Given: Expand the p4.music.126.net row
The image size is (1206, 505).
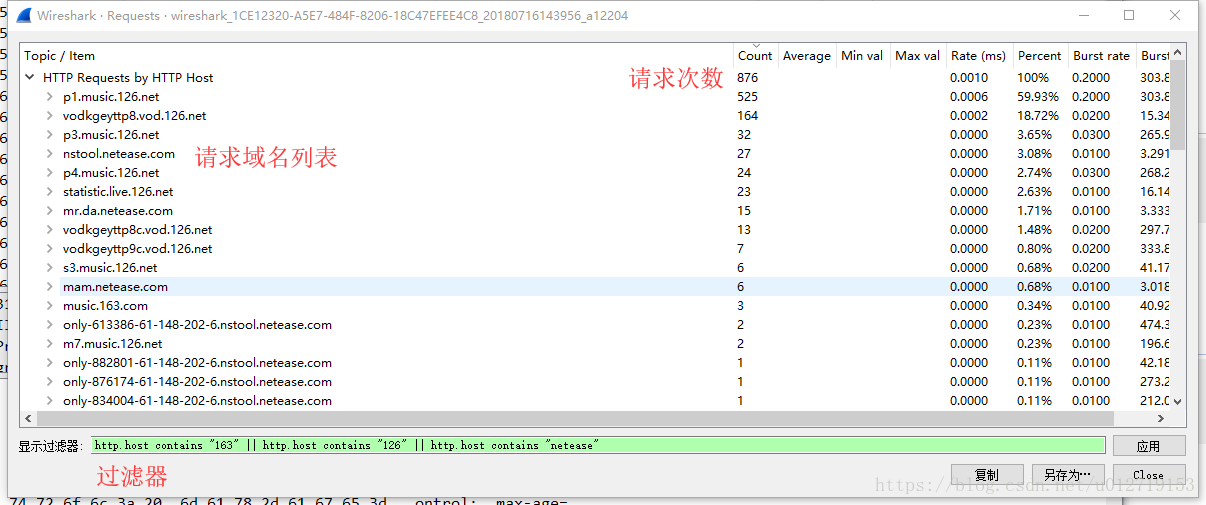Looking at the screenshot, I should coord(49,173).
